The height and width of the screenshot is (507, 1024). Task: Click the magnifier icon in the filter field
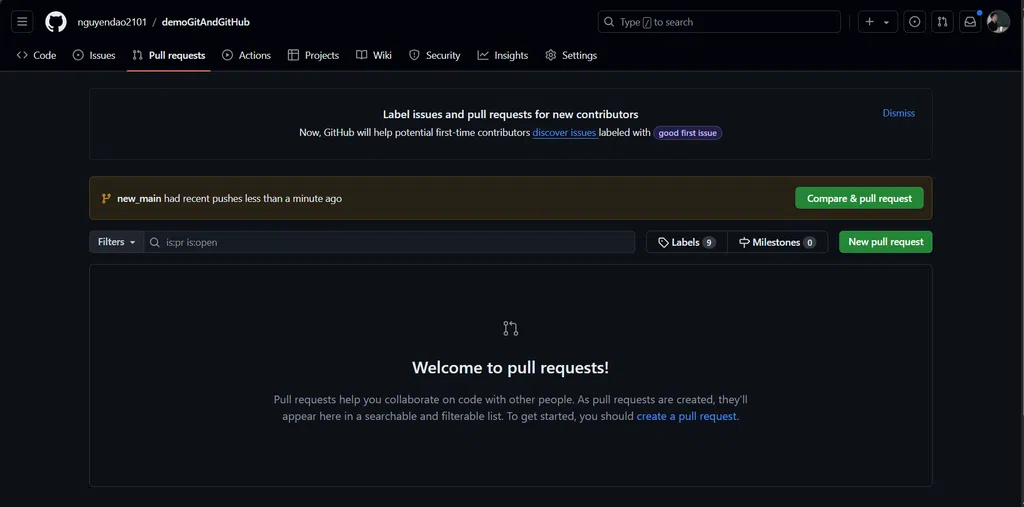coord(155,242)
